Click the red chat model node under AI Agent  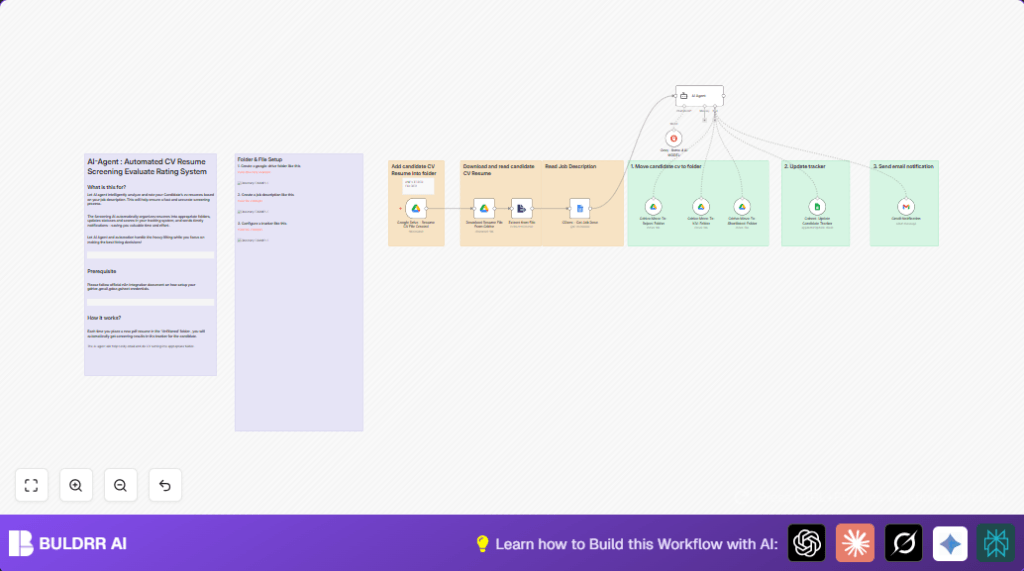674,137
